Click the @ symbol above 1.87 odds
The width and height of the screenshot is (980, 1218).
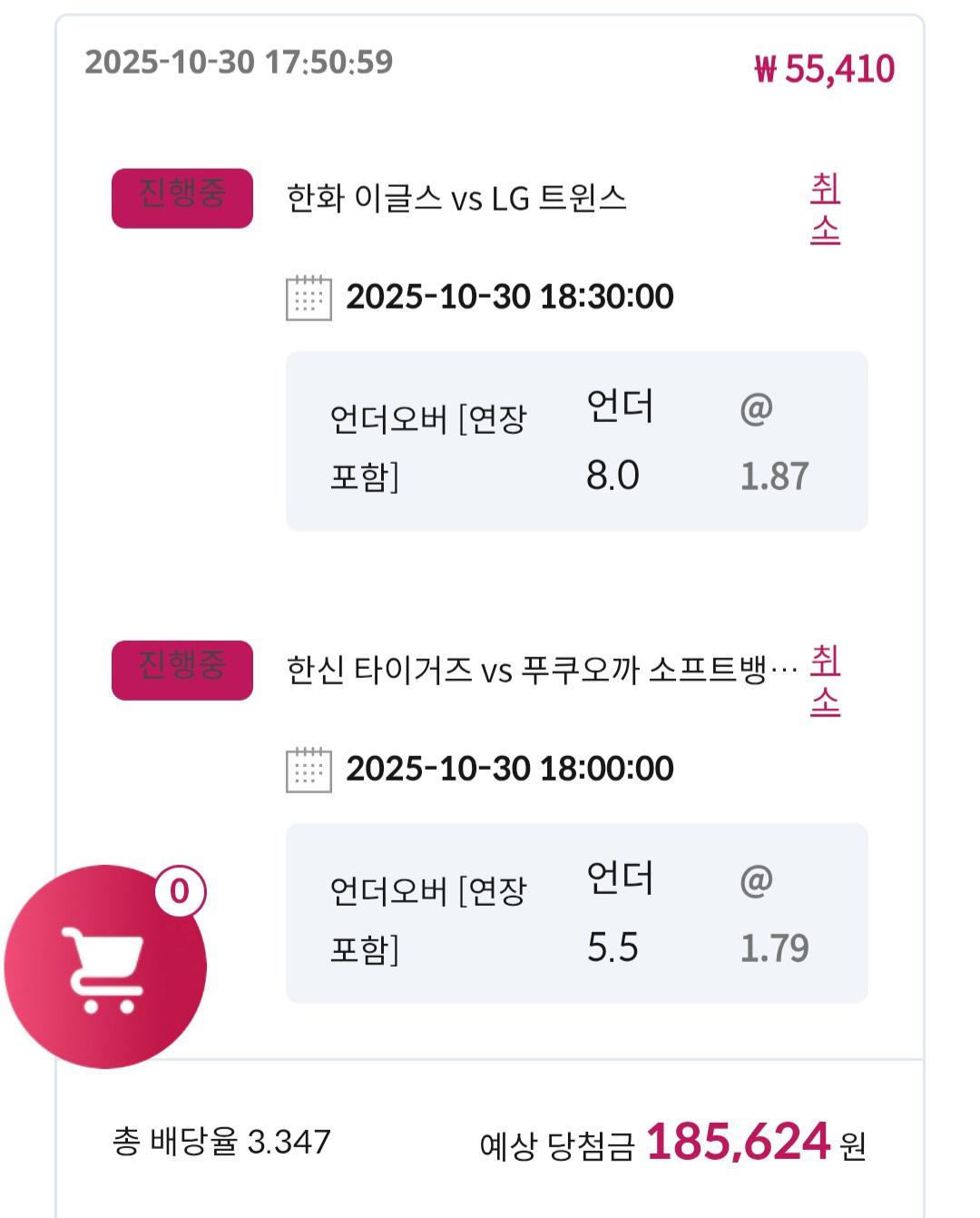756,409
